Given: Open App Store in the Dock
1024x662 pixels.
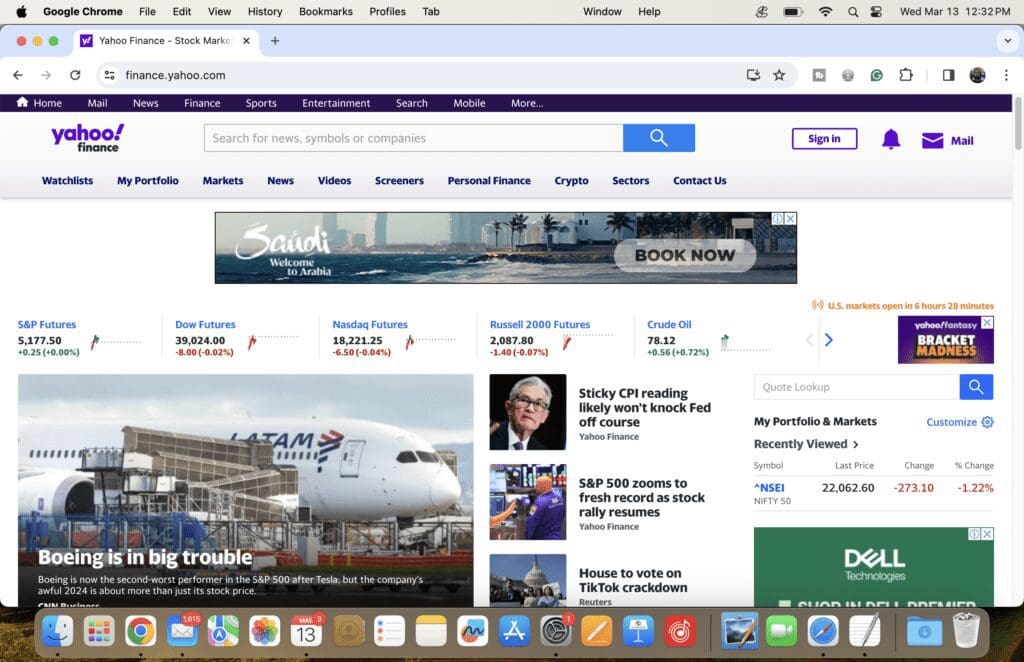Looking at the screenshot, I should (514, 631).
